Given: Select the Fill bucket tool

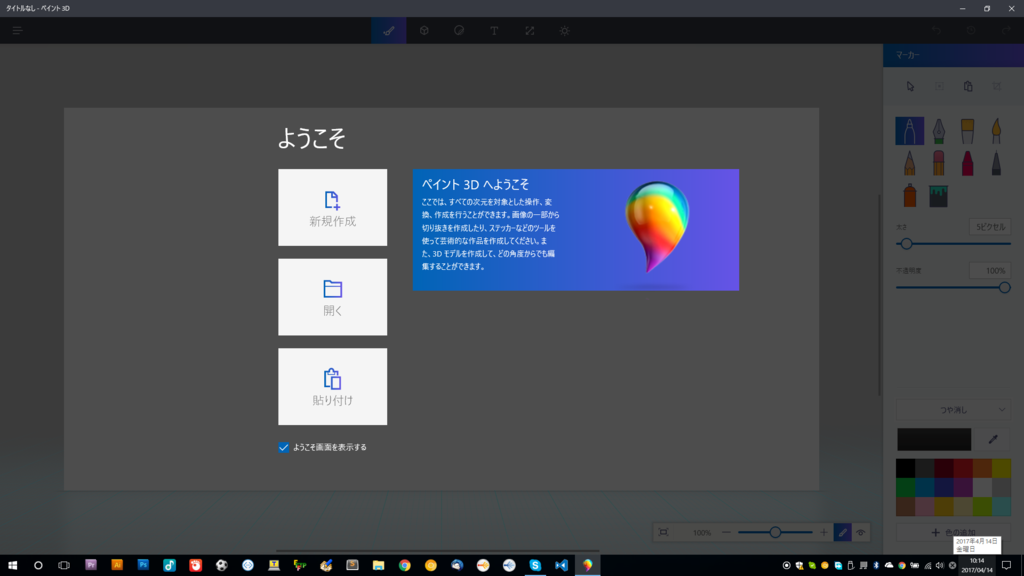Looking at the screenshot, I should pyautogui.click(x=938, y=195).
